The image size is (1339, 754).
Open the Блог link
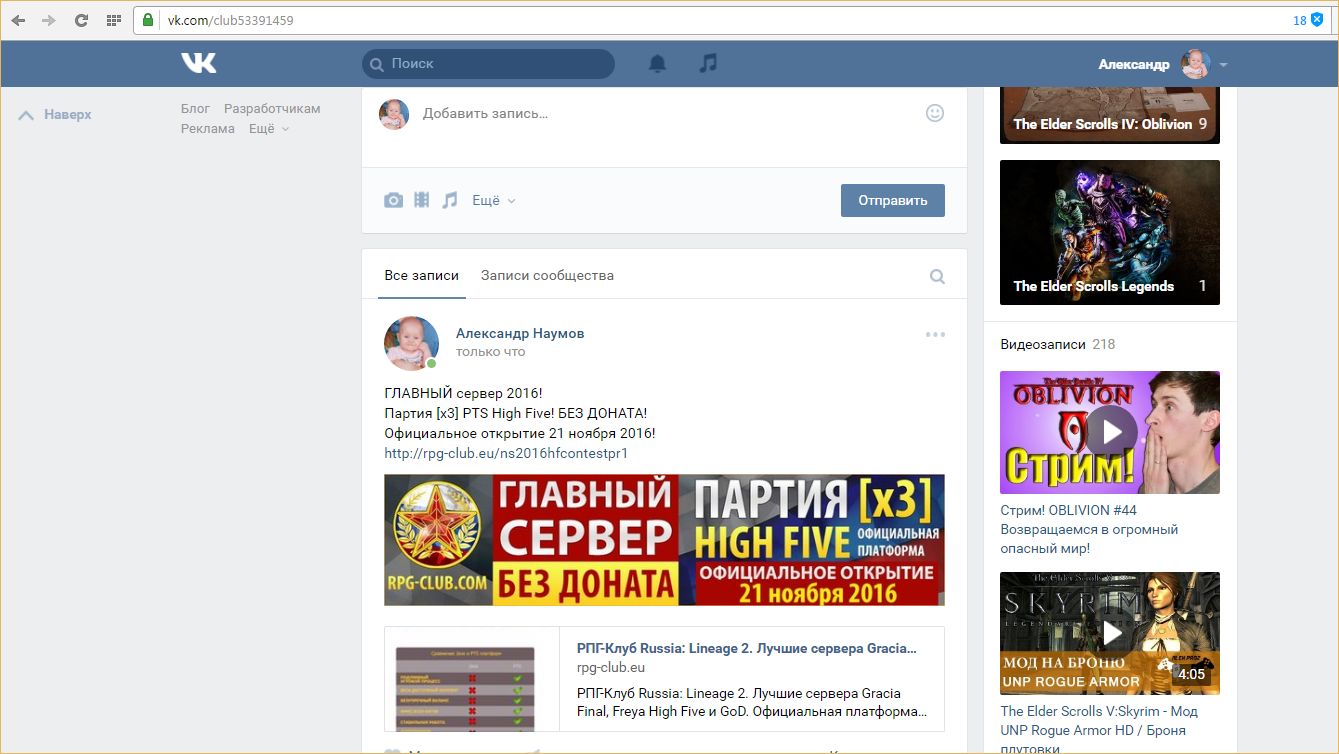point(195,108)
